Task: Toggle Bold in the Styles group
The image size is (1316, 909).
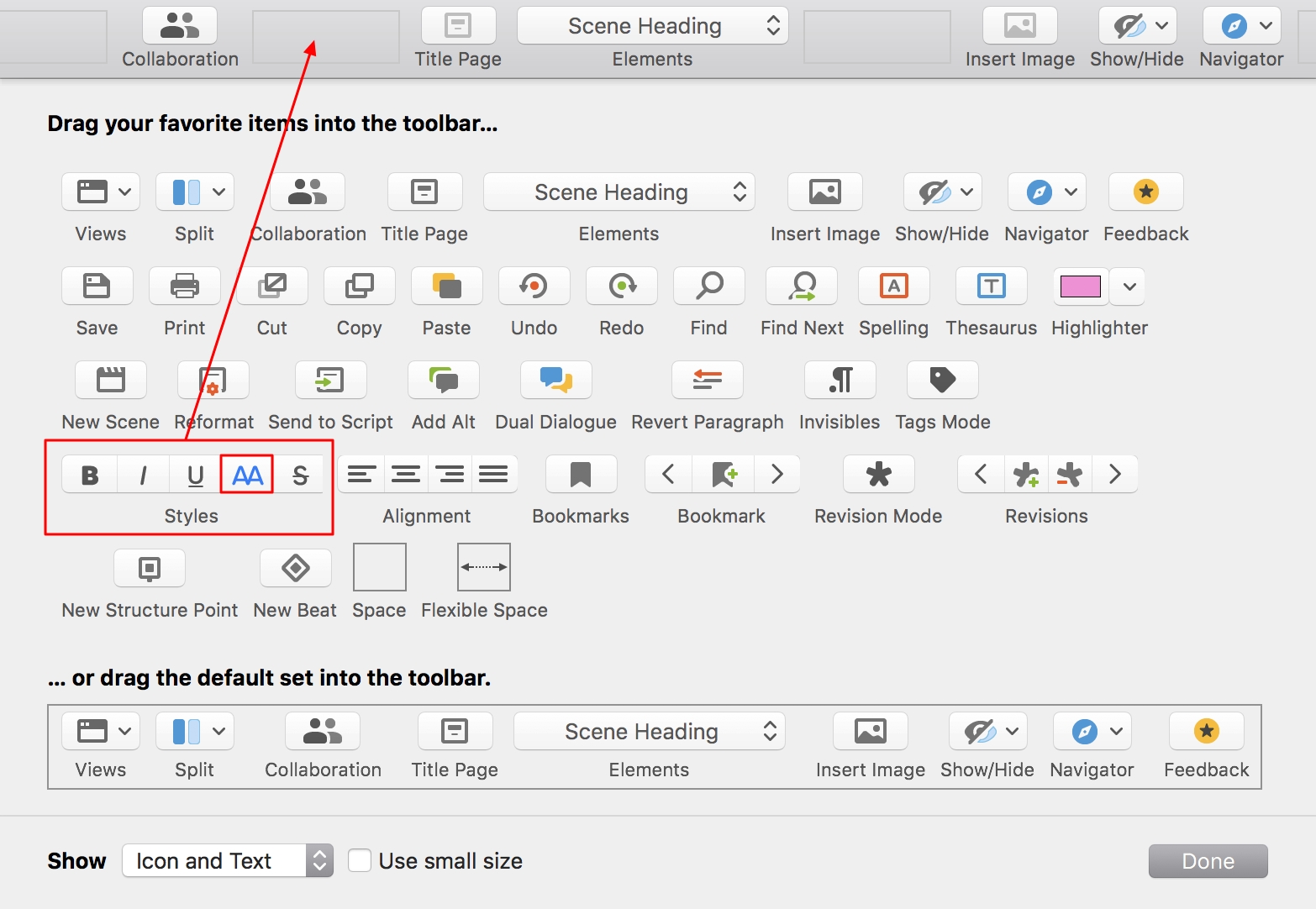Action: [90, 476]
